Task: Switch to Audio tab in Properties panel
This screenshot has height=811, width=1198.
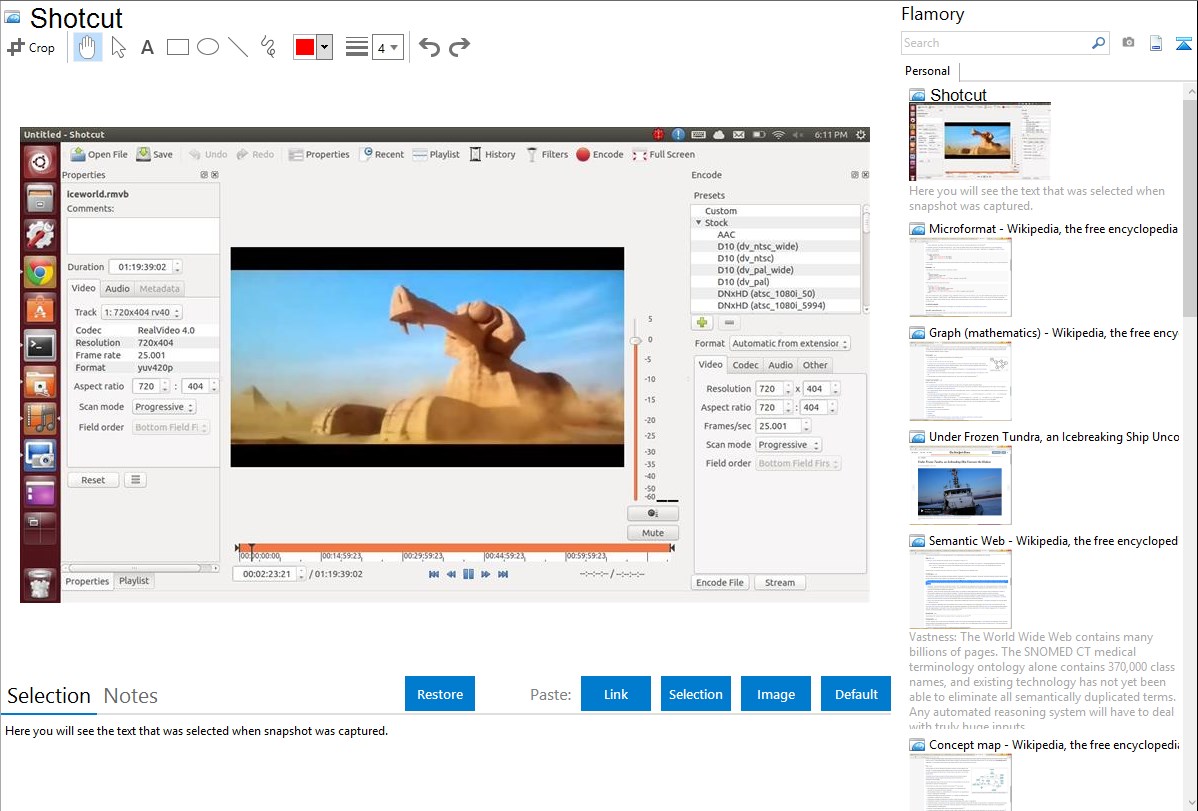Action: point(117,289)
